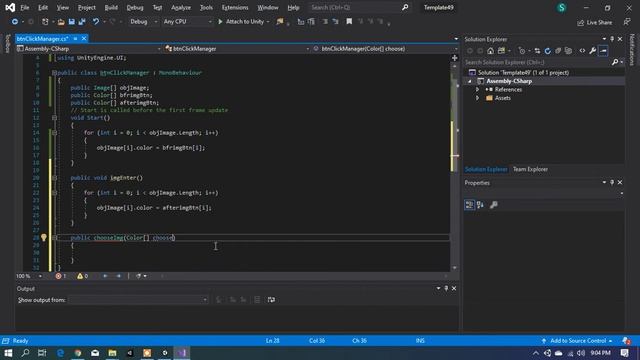The image size is (640, 360).
Task: Click Add to Source Control
Action: [x=577, y=341]
